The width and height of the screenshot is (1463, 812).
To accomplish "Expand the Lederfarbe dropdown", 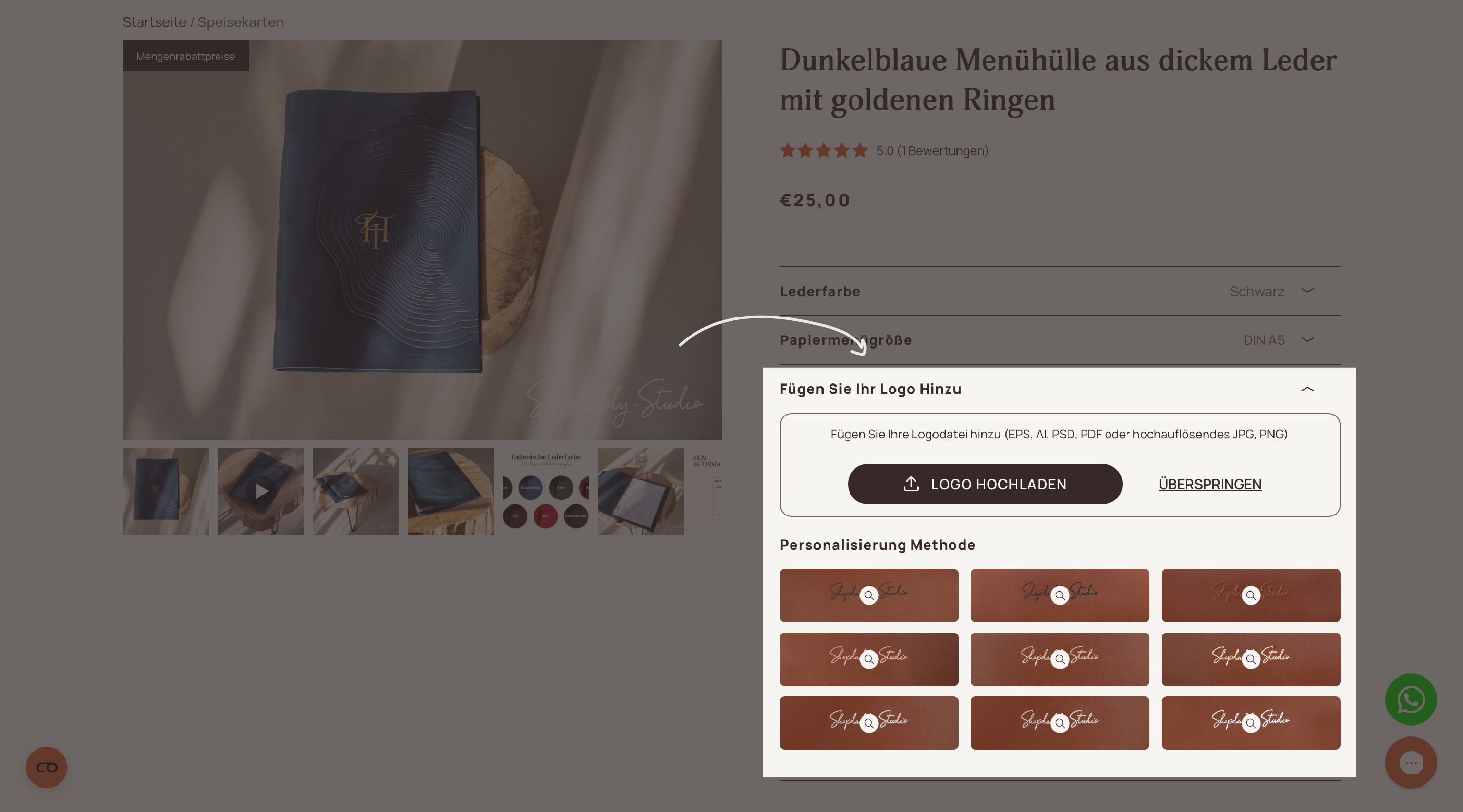I will tap(1060, 291).
